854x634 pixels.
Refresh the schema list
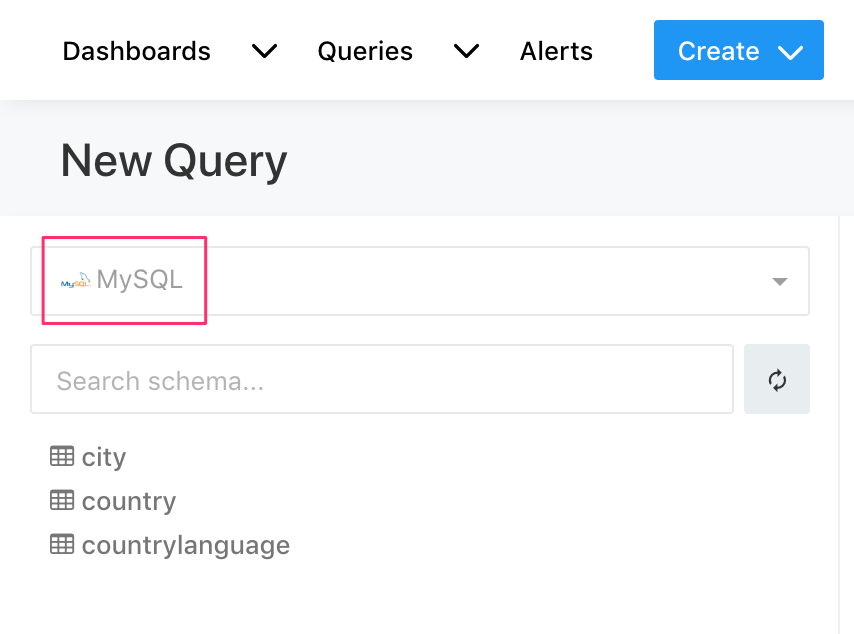(x=777, y=379)
